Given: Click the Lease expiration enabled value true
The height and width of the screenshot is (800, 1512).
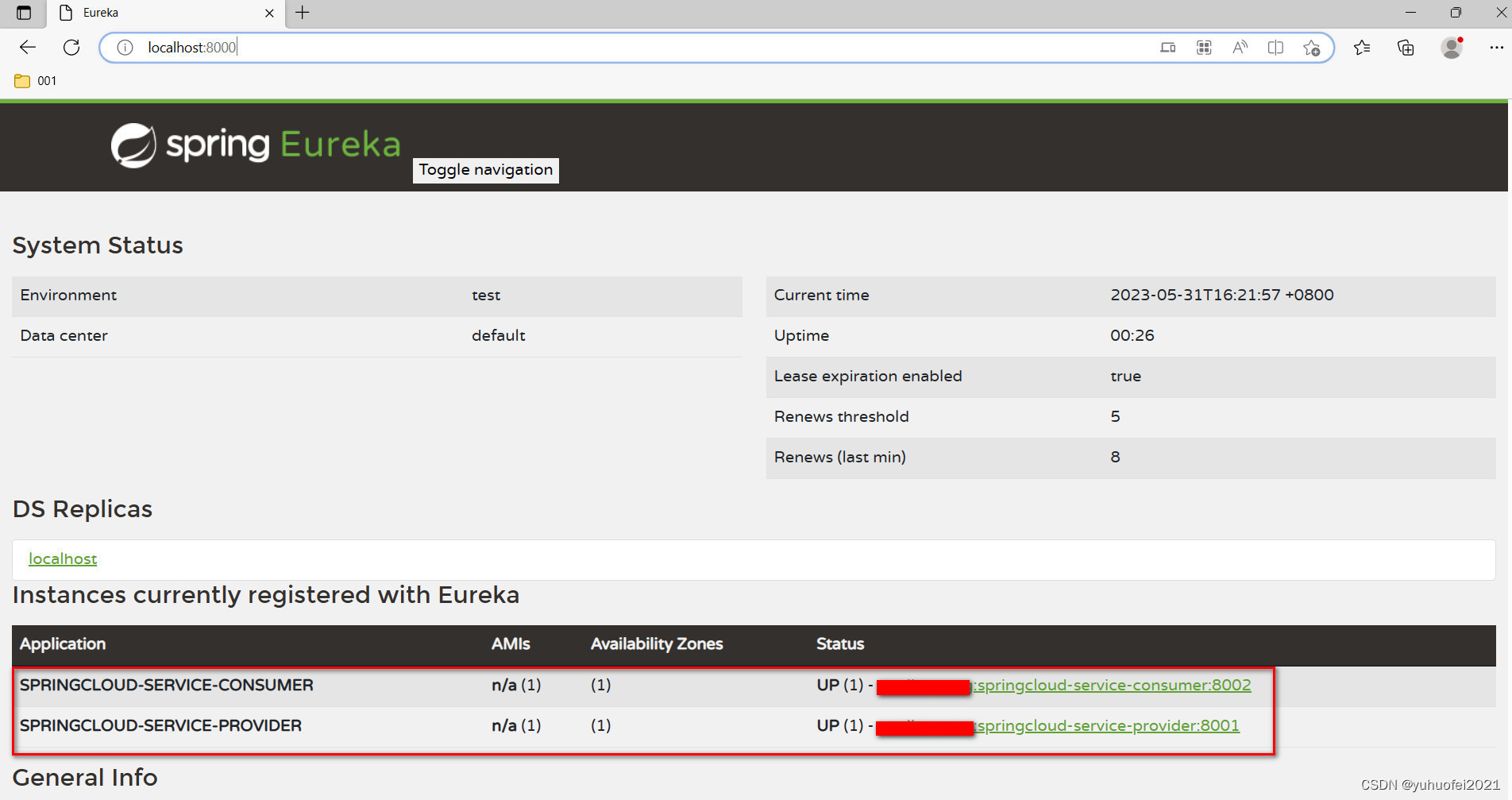Looking at the screenshot, I should pos(1125,376).
